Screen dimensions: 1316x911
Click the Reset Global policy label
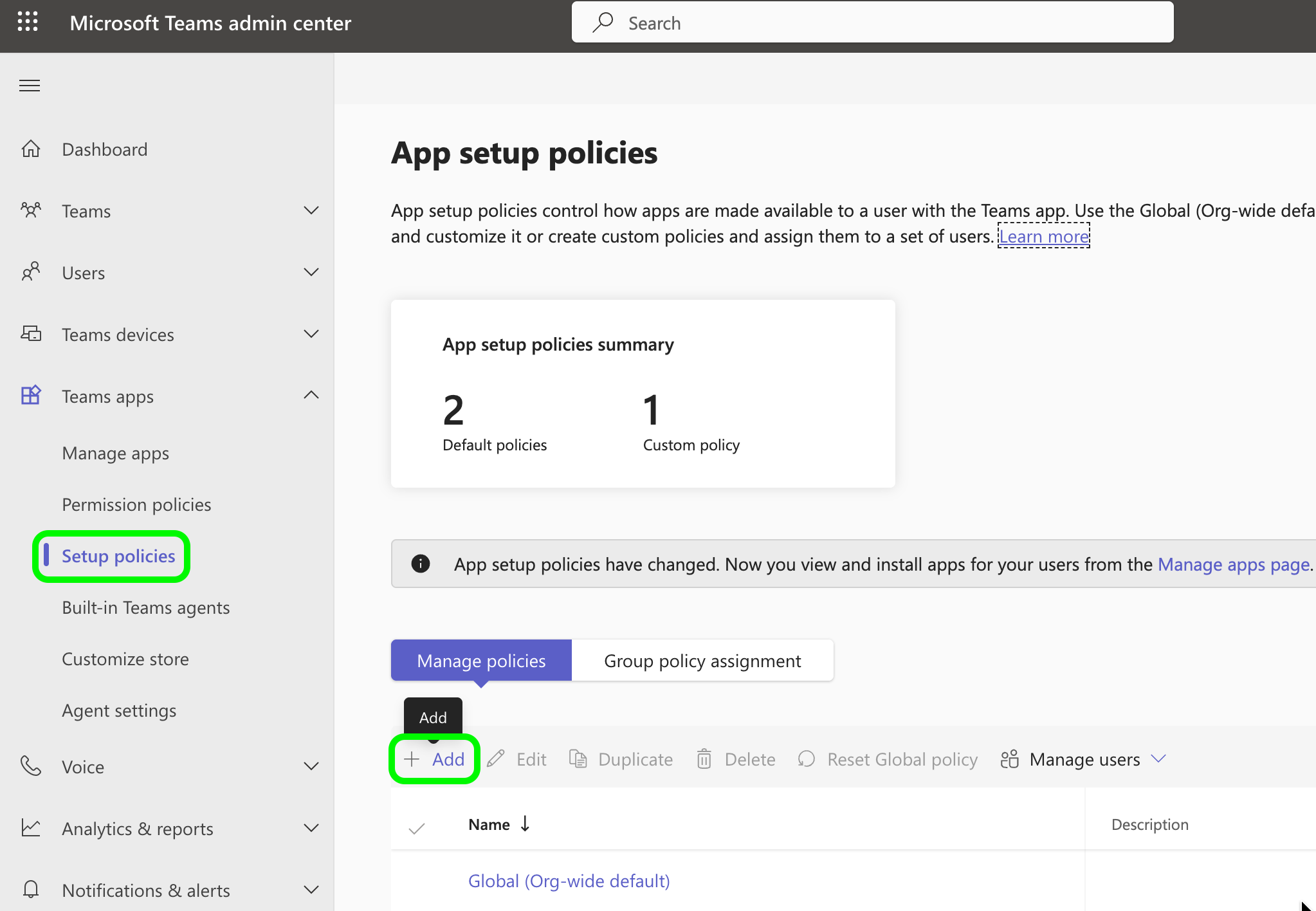click(x=902, y=759)
